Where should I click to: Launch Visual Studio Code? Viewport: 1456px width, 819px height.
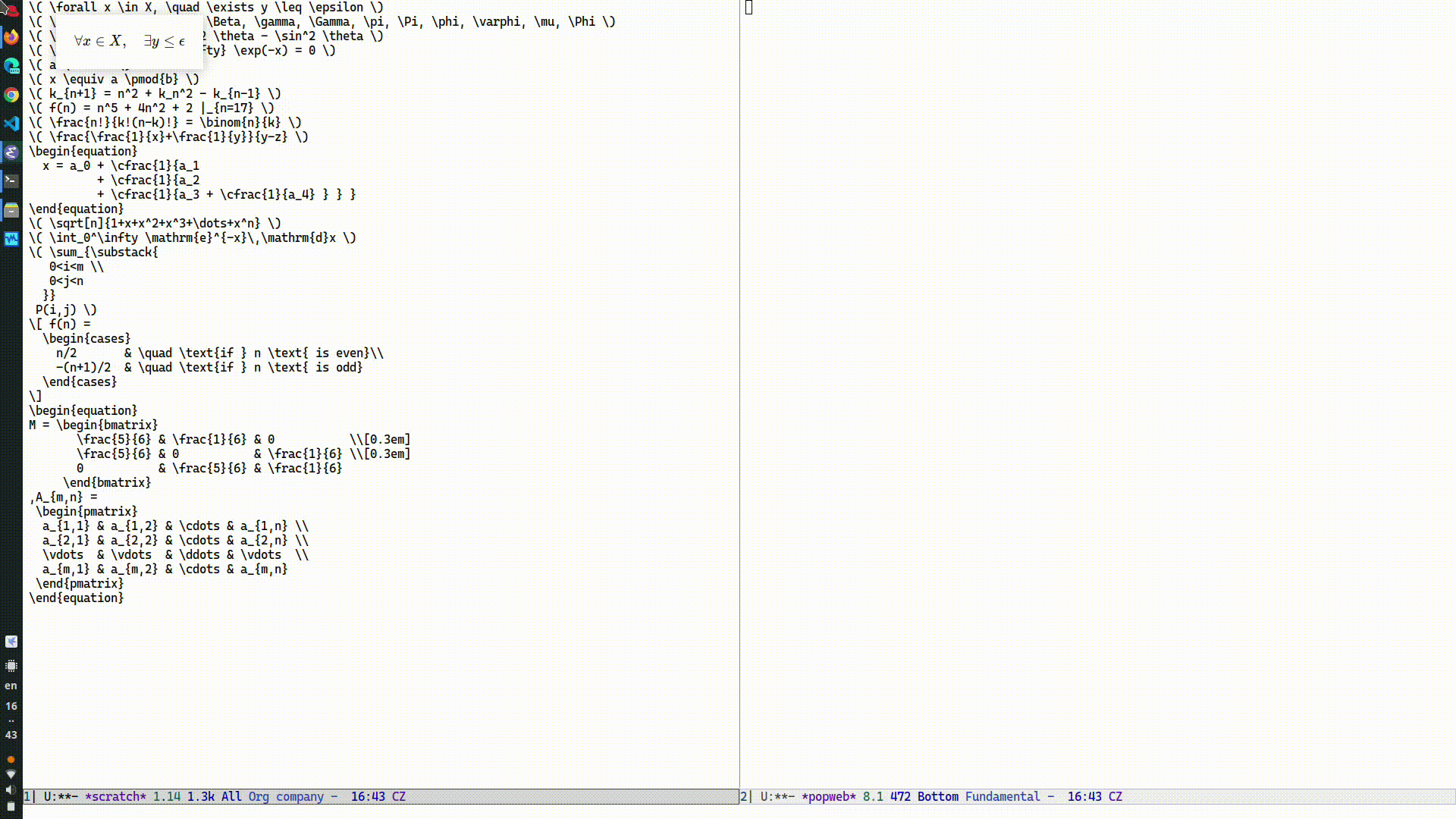point(11,124)
